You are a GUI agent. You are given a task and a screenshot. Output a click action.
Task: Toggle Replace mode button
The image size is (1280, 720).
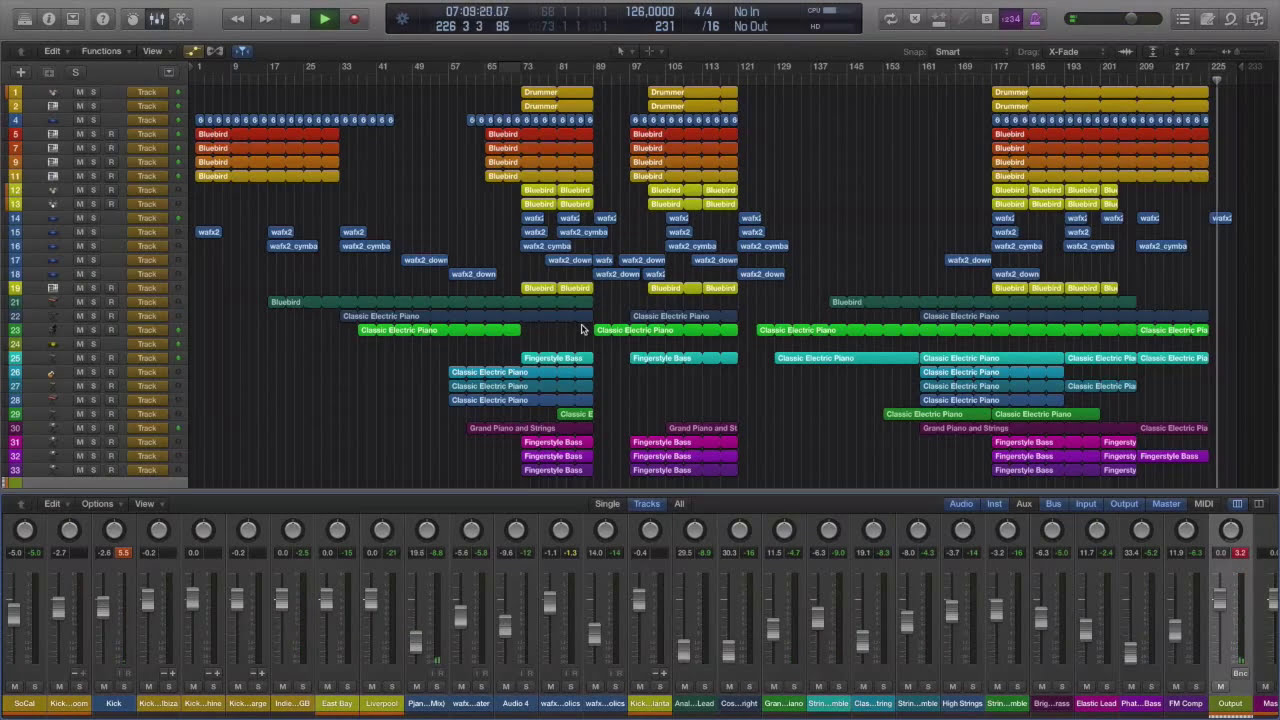914,18
